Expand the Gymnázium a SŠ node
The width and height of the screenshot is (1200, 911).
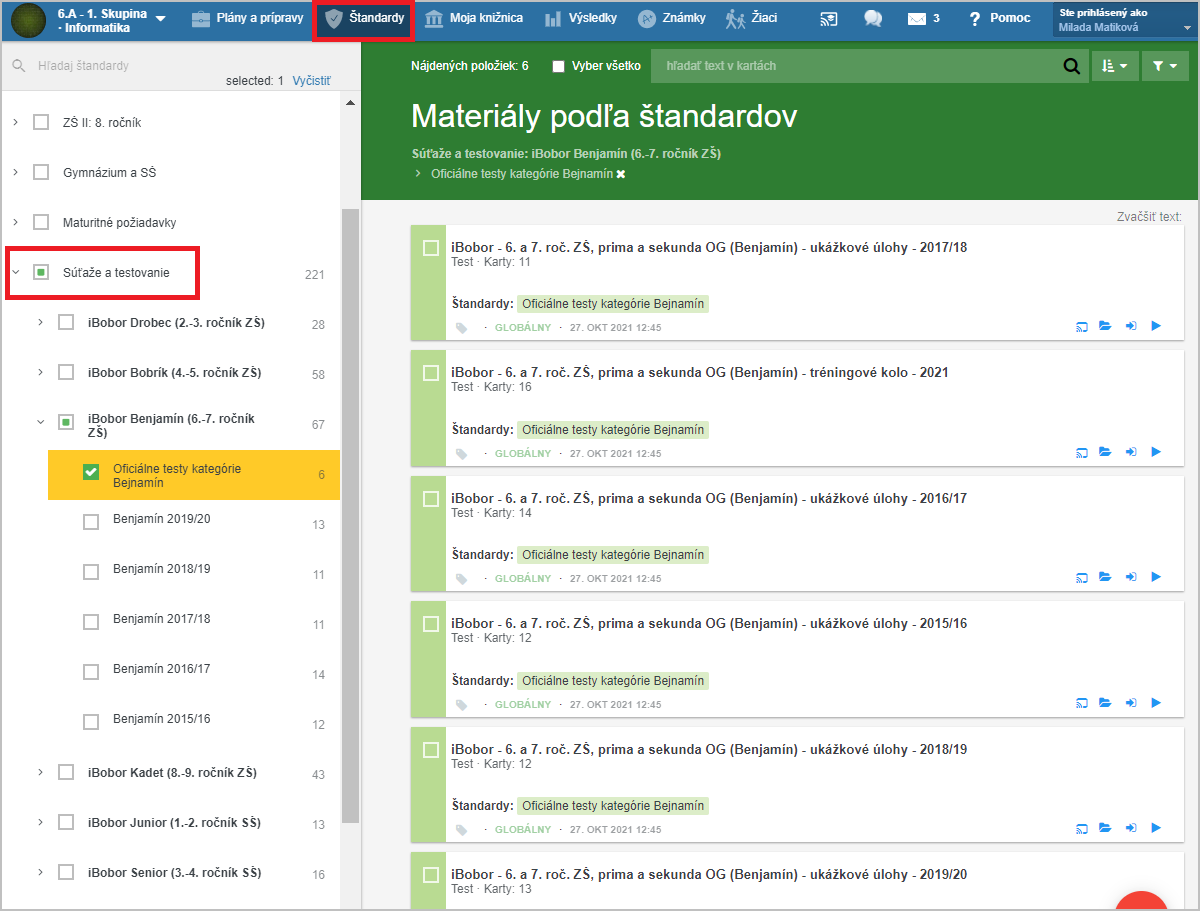[x=15, y=172]
